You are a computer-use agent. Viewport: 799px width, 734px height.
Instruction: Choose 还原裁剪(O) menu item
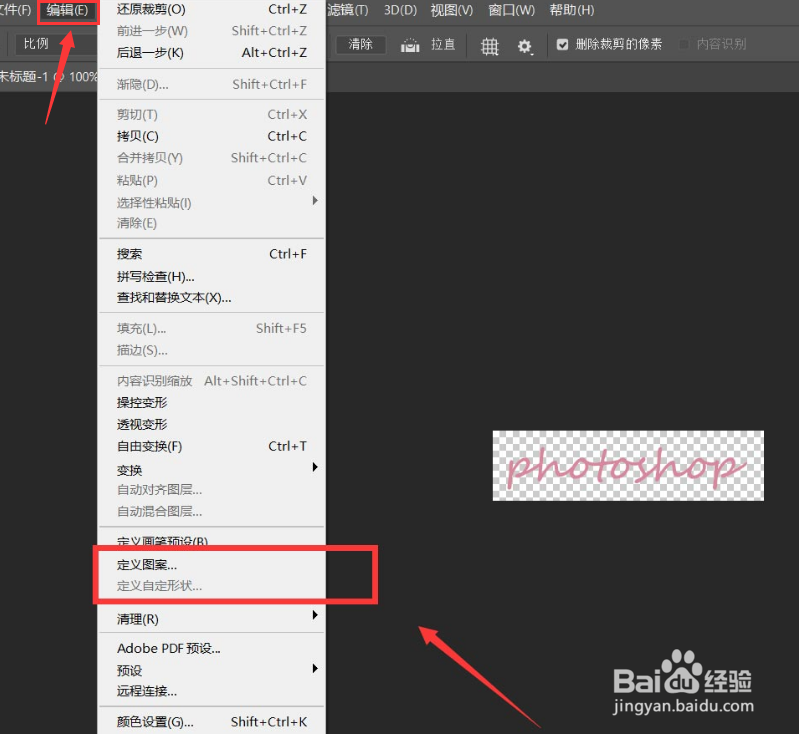point(211,9)
